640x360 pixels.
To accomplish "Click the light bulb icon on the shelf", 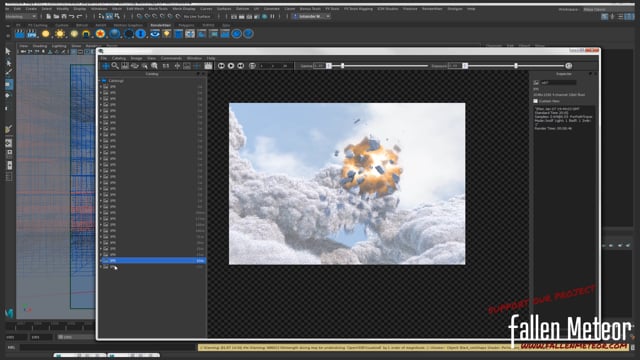I will tap(167, 34).
